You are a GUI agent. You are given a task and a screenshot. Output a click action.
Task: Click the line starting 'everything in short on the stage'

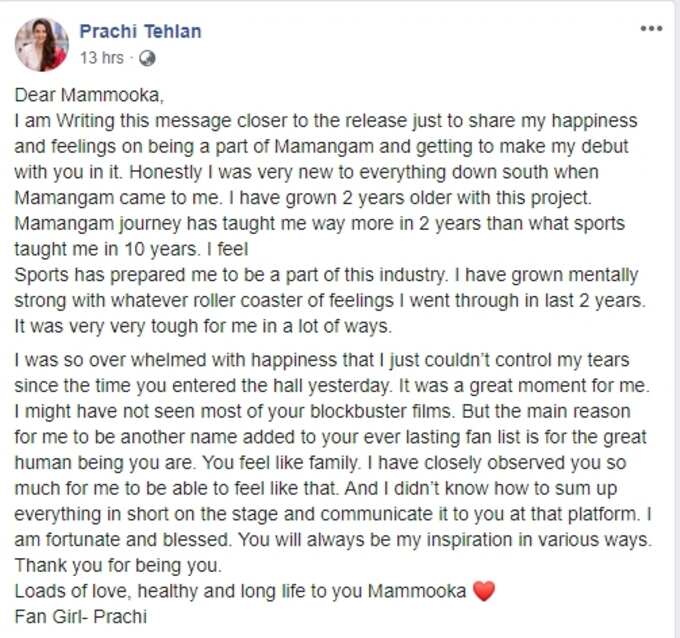pos(333,514)
